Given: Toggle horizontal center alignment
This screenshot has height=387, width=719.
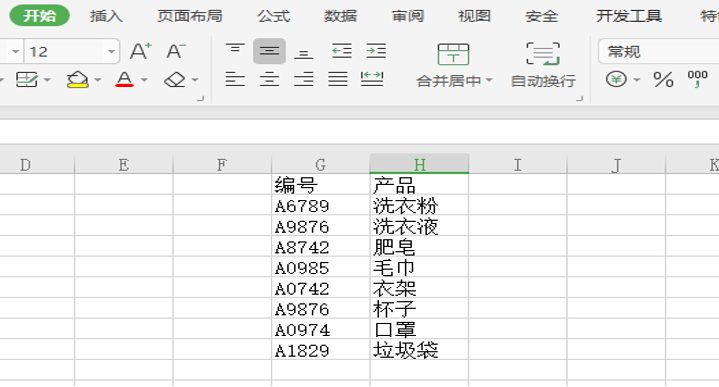Looking at the screenshot, I should pos(269,79).
